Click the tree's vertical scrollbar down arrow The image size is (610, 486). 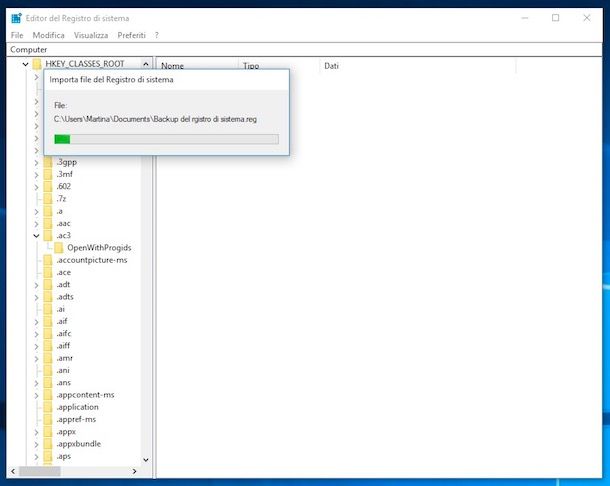click(147, 460)
